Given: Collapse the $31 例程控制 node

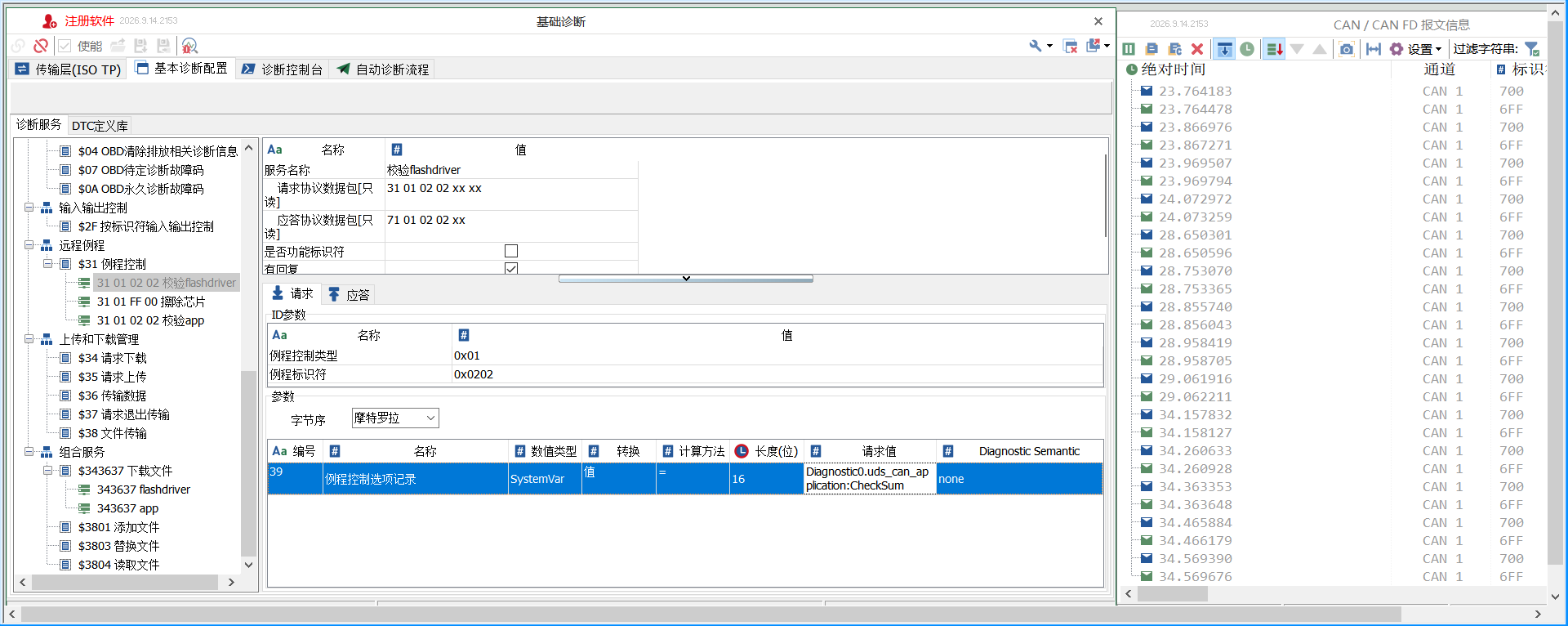Looking at the screenshot, I should click(x=48, y=264).
